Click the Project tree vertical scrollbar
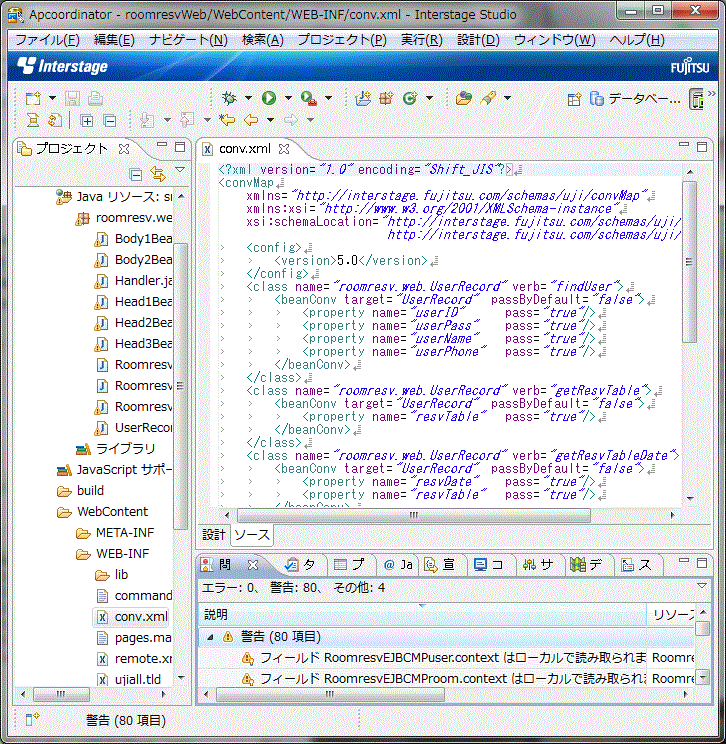This screenshot has height=744, width=726. 180,386
